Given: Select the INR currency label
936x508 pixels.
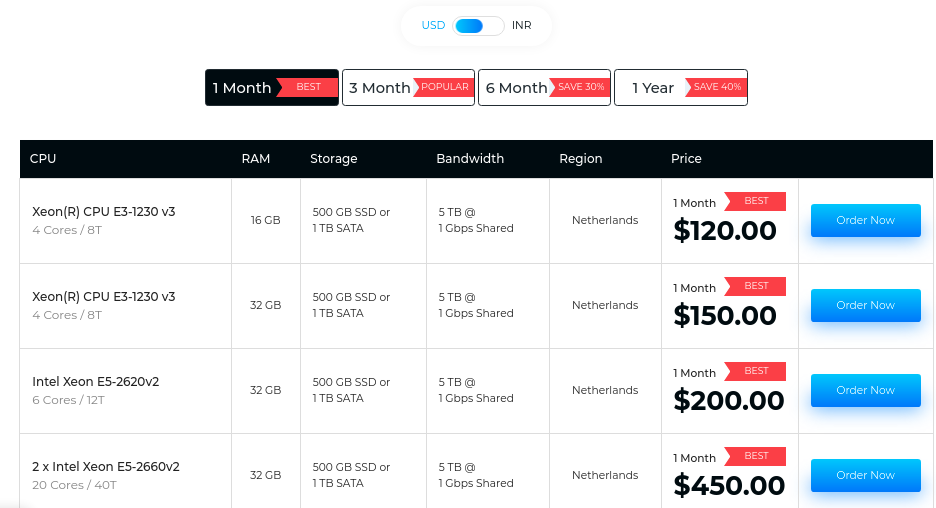Looking at the screenshot, I should (x=521, y=26).
